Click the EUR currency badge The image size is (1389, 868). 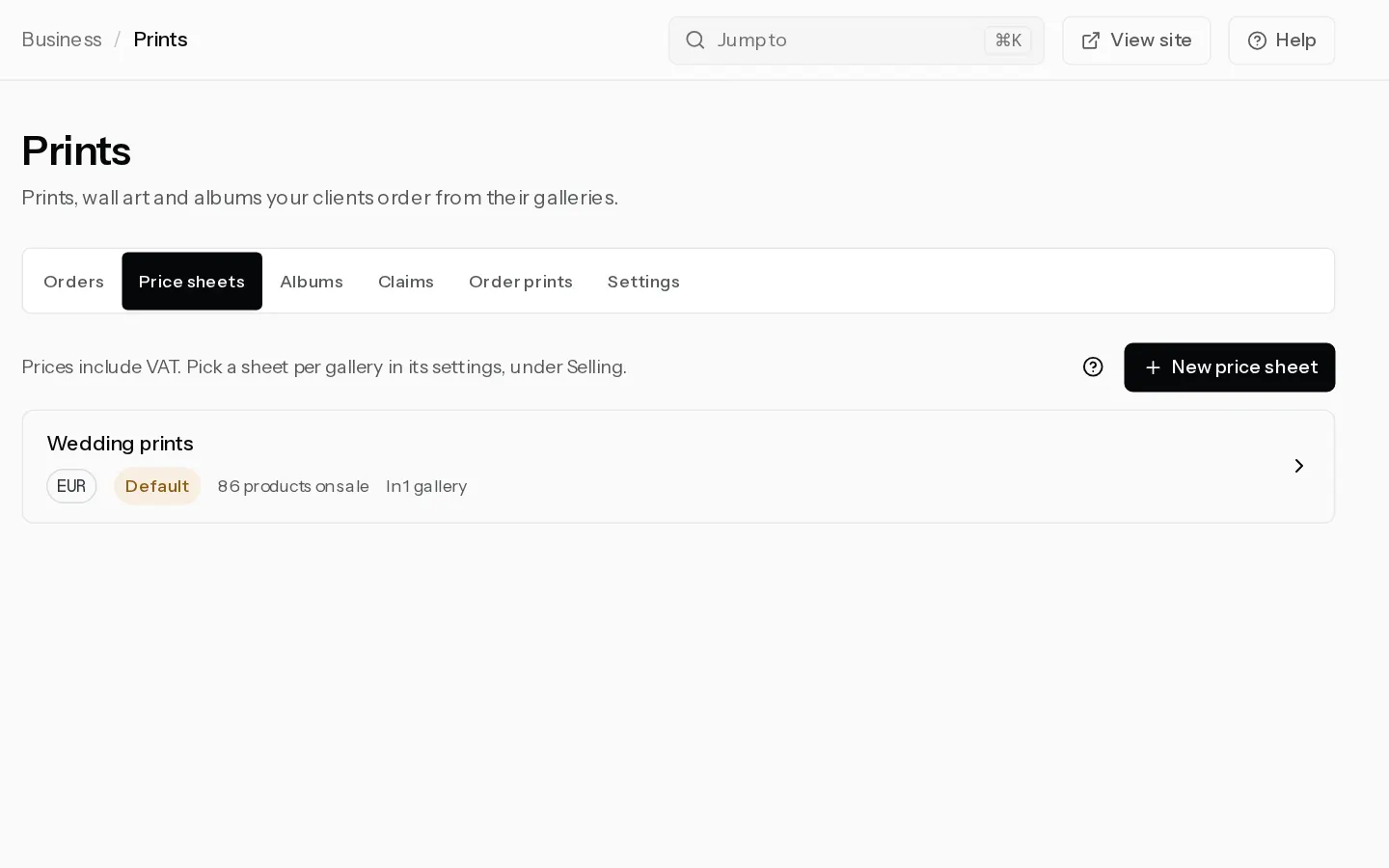71,486
